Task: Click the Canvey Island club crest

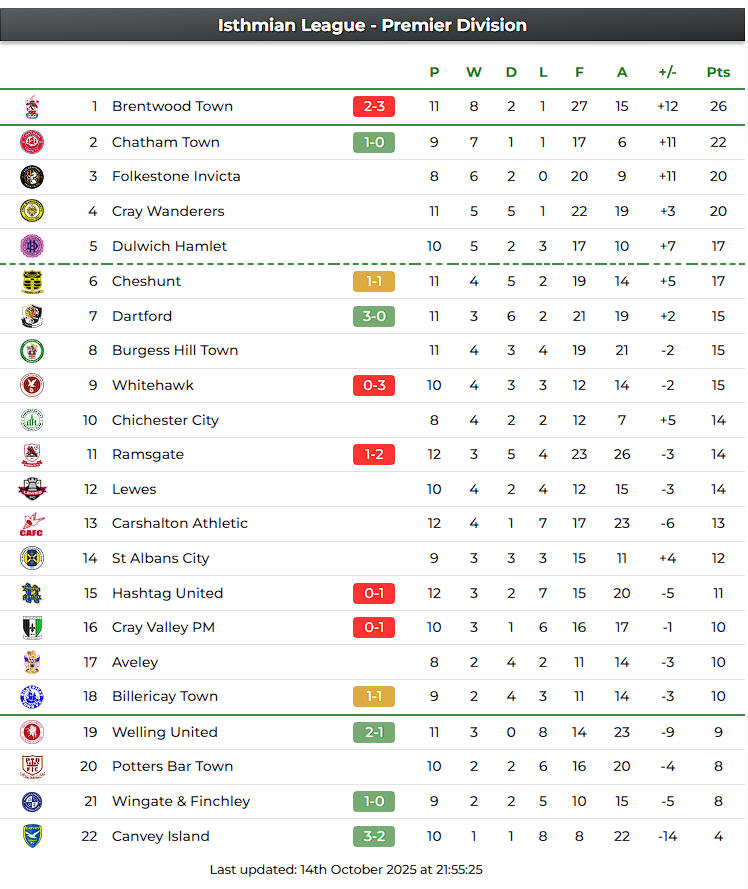Action: (x=32, y=836)
